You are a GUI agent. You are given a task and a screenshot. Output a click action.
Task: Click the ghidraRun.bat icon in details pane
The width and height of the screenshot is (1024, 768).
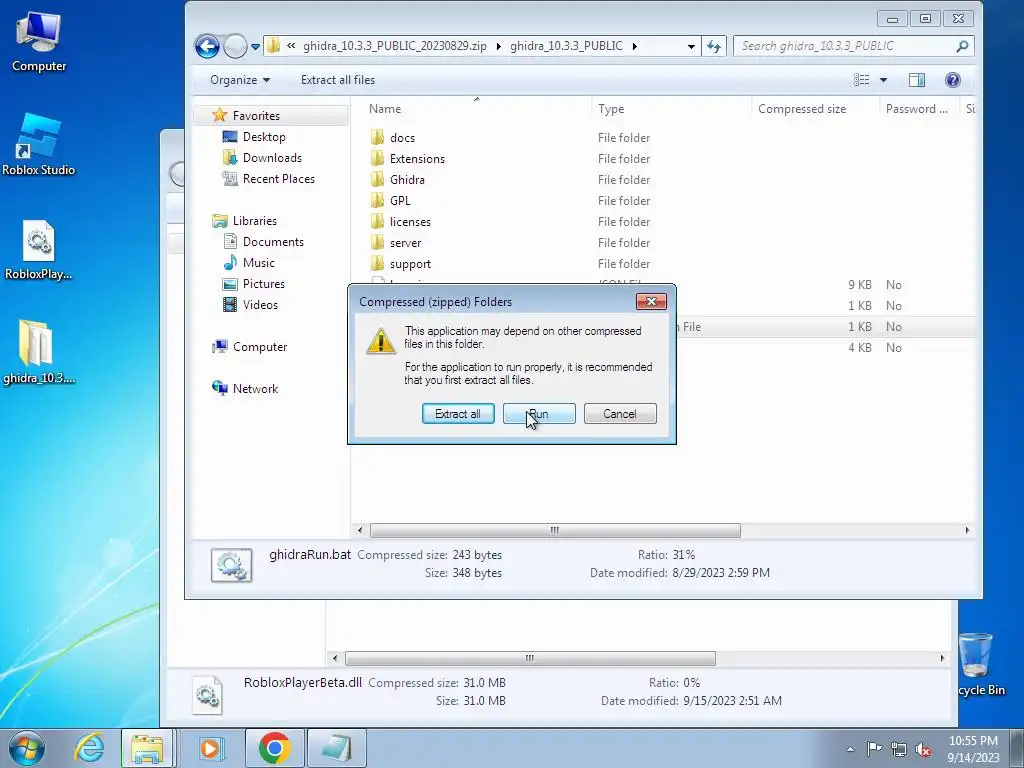click(231, 565)
